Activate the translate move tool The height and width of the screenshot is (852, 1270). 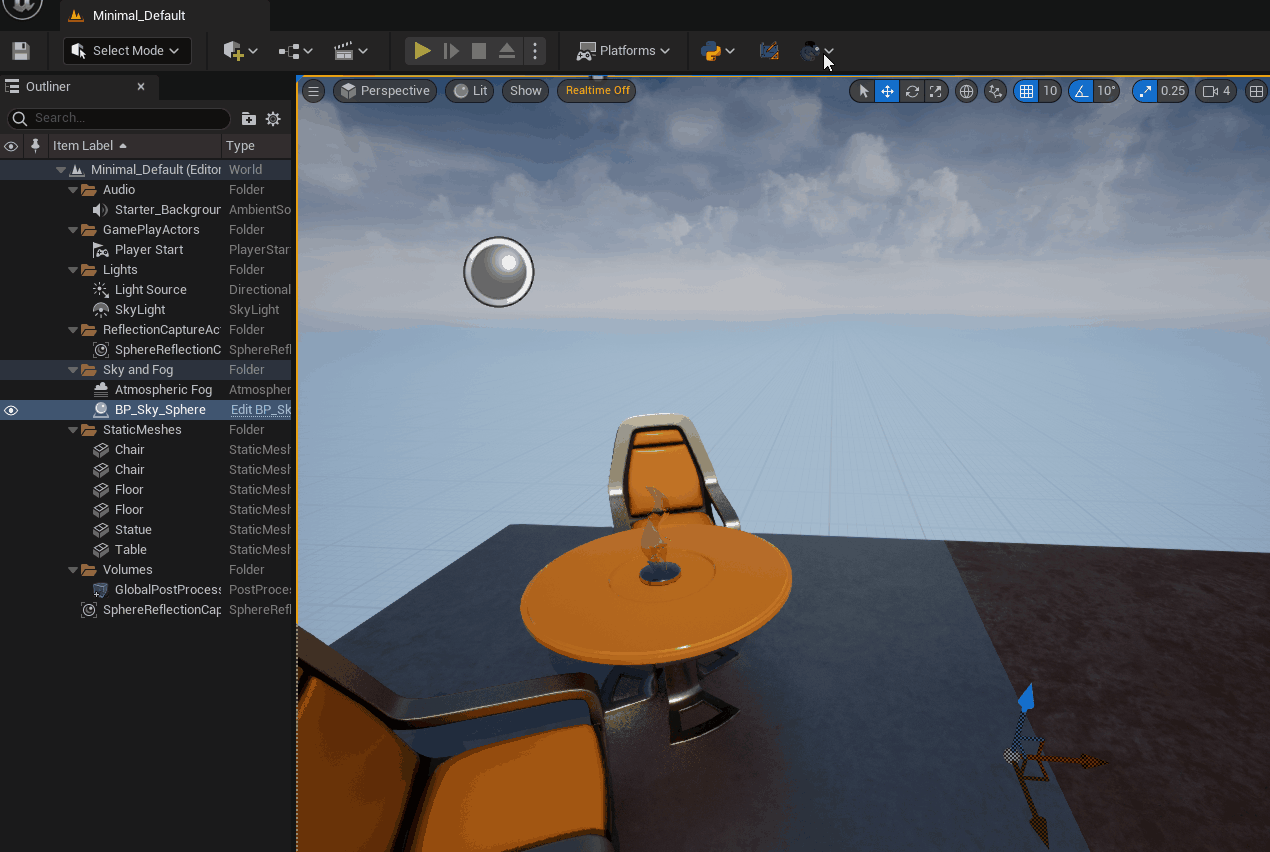pos(887,91)
